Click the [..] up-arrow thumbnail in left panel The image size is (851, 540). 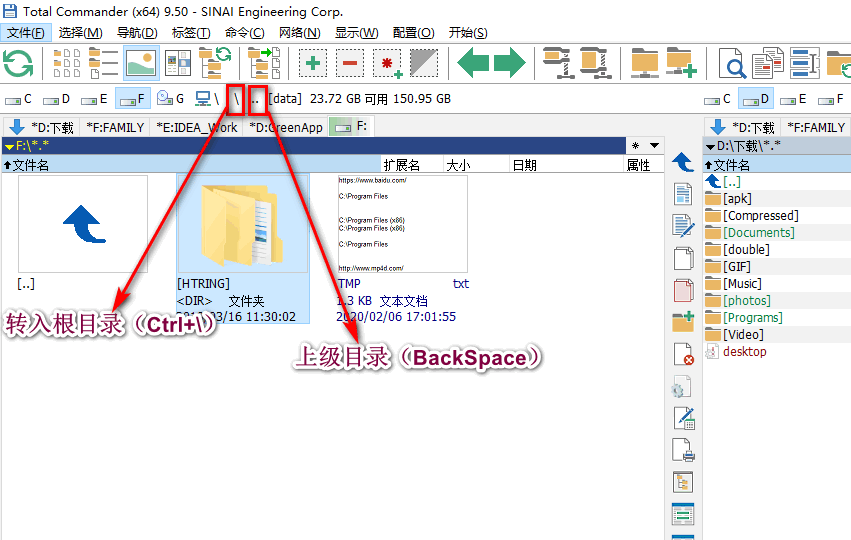[82, 224]
